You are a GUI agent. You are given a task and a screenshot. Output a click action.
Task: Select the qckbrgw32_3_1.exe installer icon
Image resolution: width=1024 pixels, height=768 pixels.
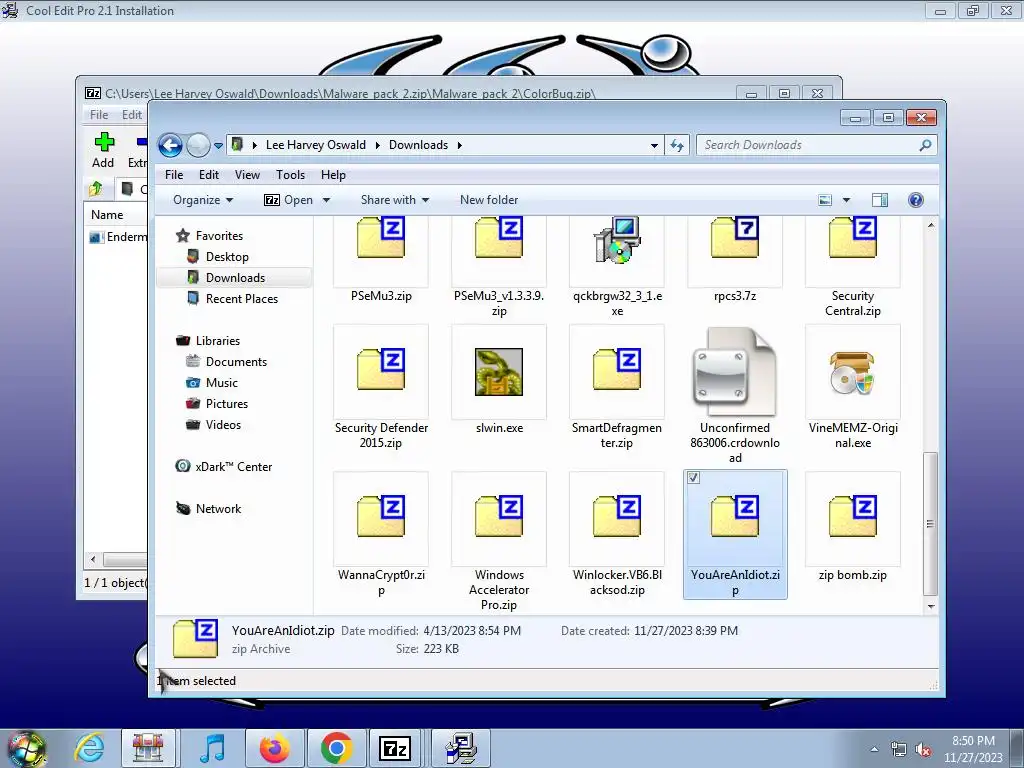coord(617,240)
